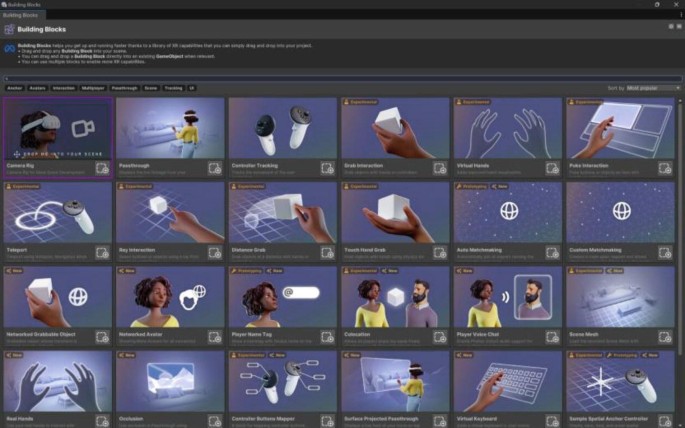
Task: Toggle the Passthrough filter tag
Action: coord(124,88)
